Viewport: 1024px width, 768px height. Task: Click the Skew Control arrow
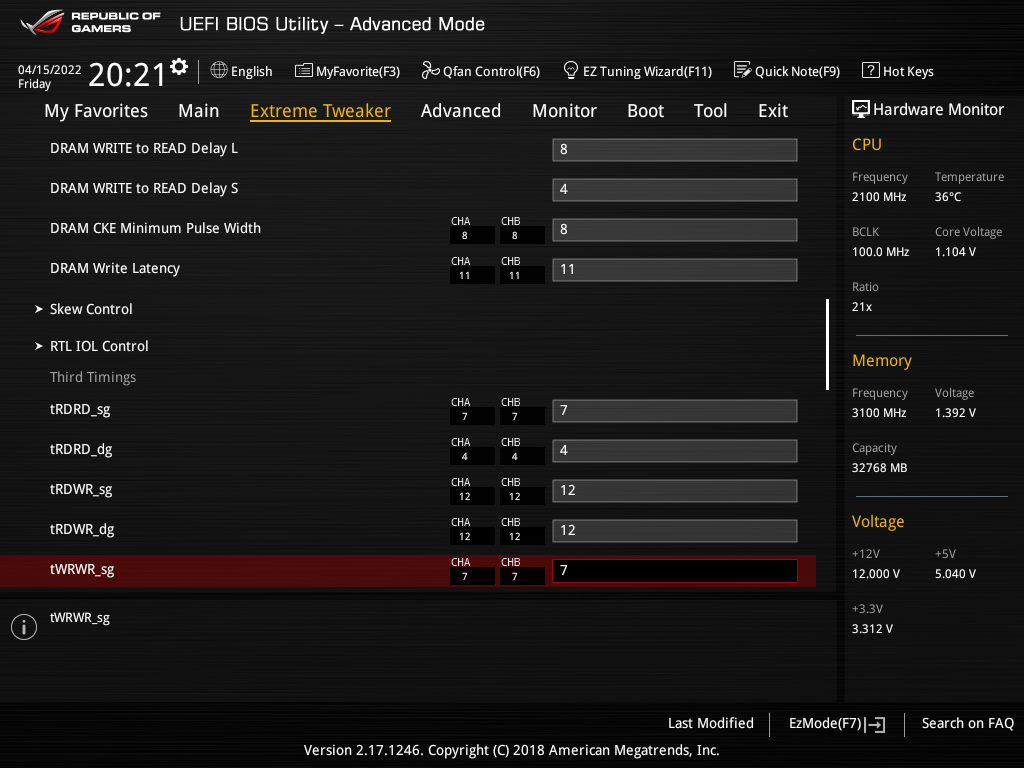point(39,309)
